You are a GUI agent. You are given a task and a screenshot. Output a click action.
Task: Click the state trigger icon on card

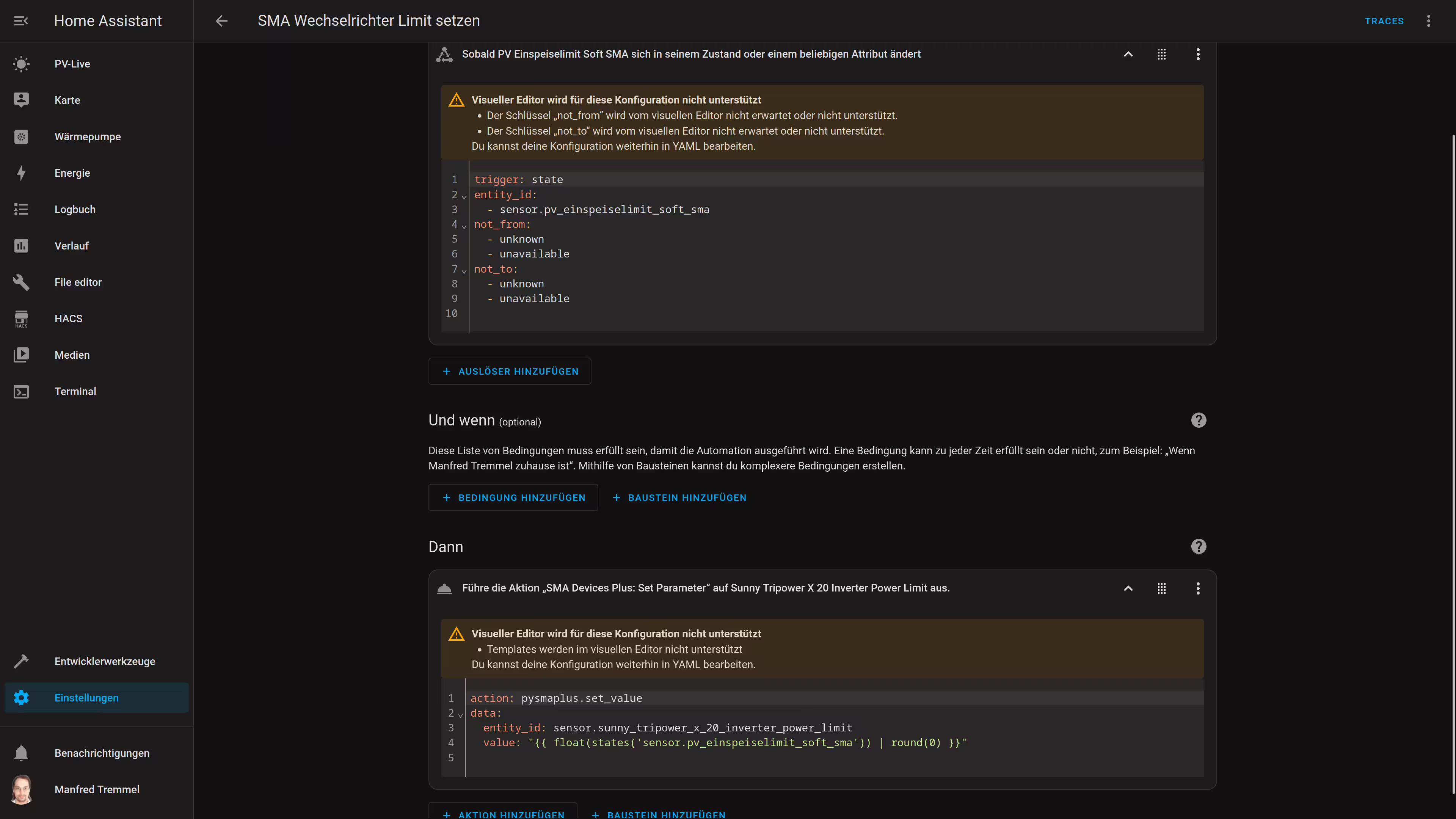click(x=444, y=54)
